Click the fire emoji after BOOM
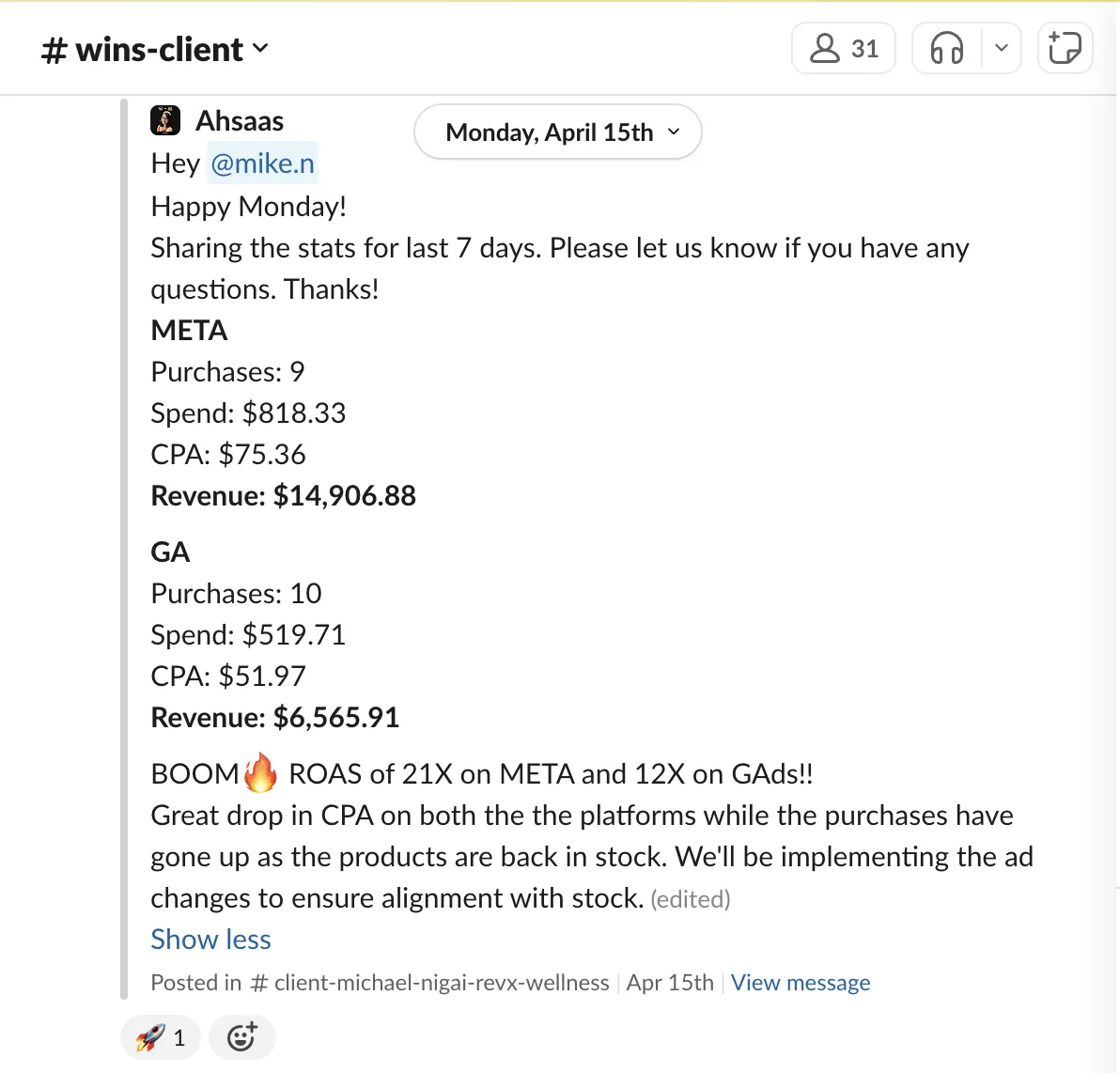 (x=260, y=772)
